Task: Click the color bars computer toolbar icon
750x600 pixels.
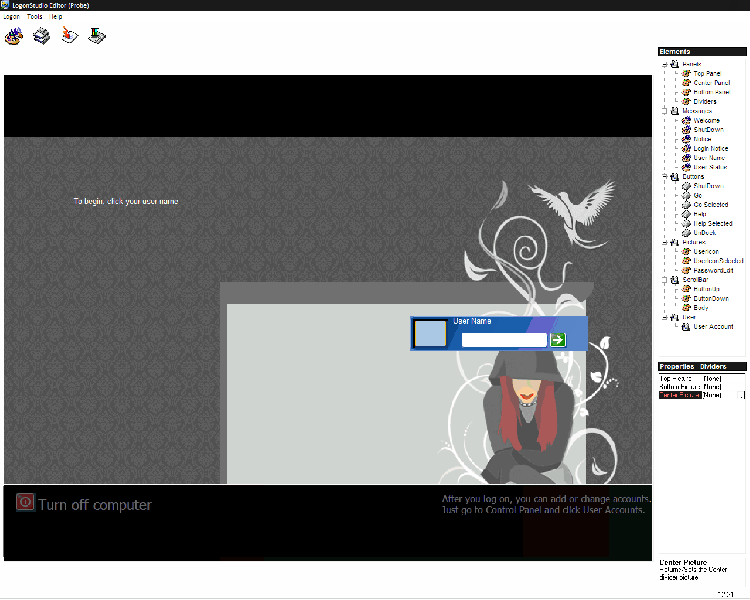Action: [97, 37]
